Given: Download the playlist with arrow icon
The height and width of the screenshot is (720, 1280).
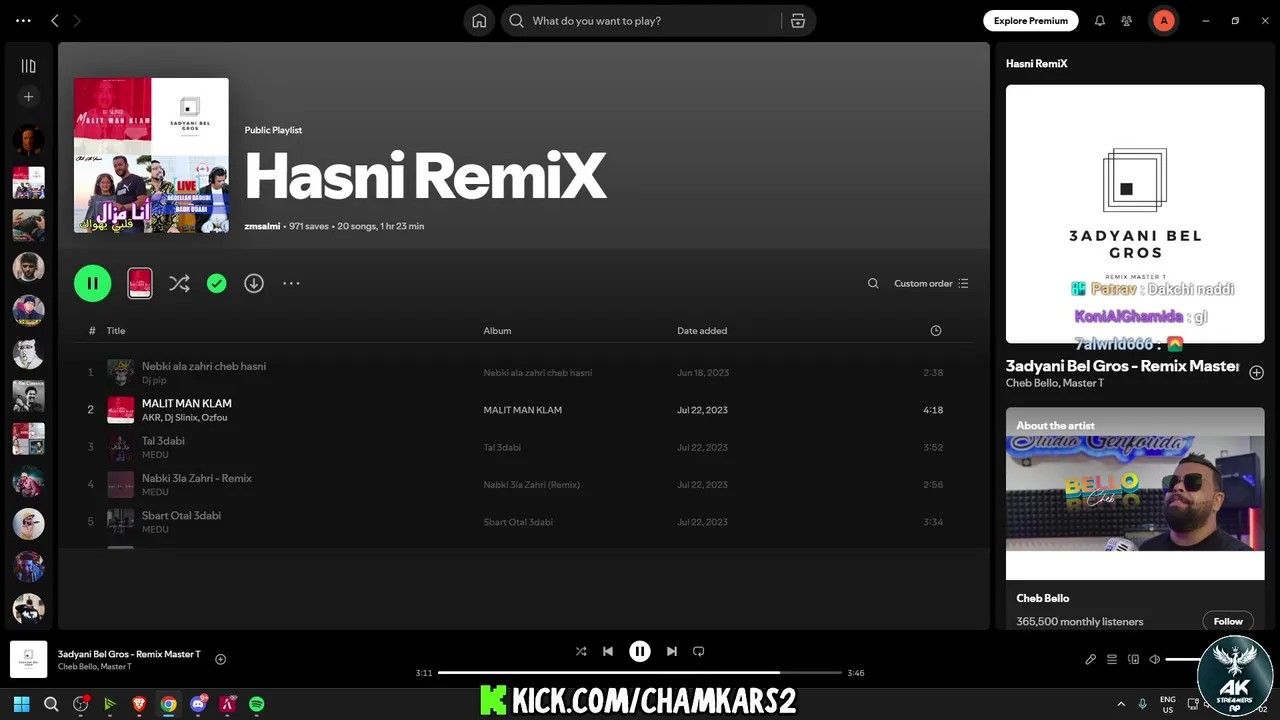Looking at the screenshot, I should [x=254, y=284].
